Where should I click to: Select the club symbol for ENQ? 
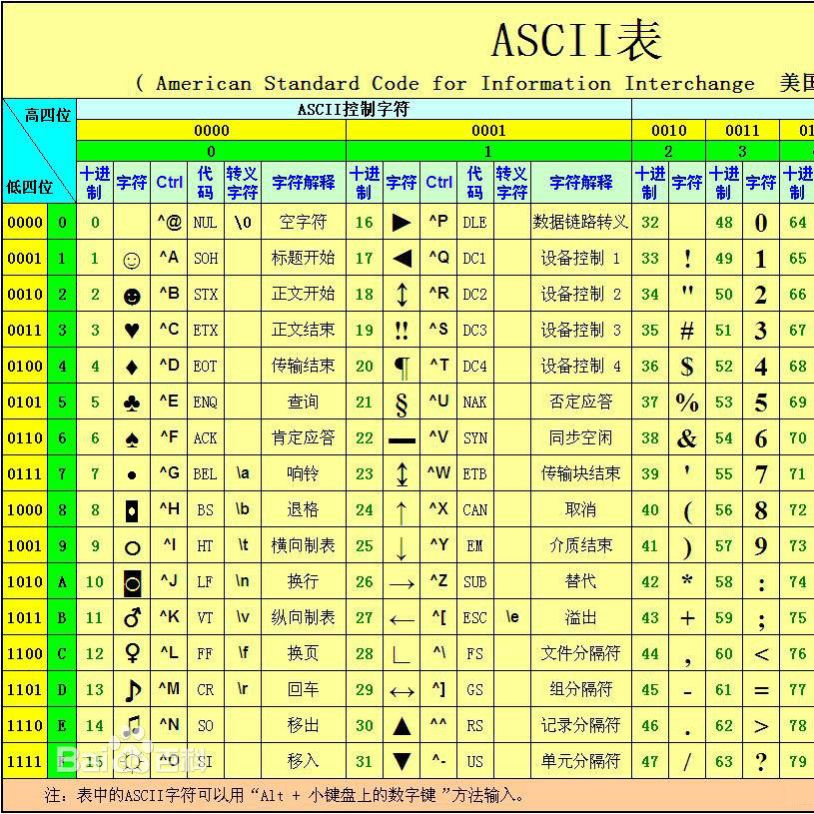tap(131, 402)
